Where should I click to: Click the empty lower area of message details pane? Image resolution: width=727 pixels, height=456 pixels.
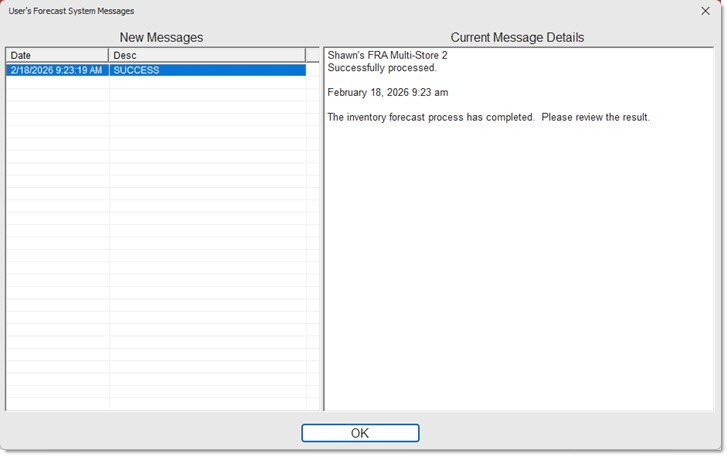click(x=518, y=300)
